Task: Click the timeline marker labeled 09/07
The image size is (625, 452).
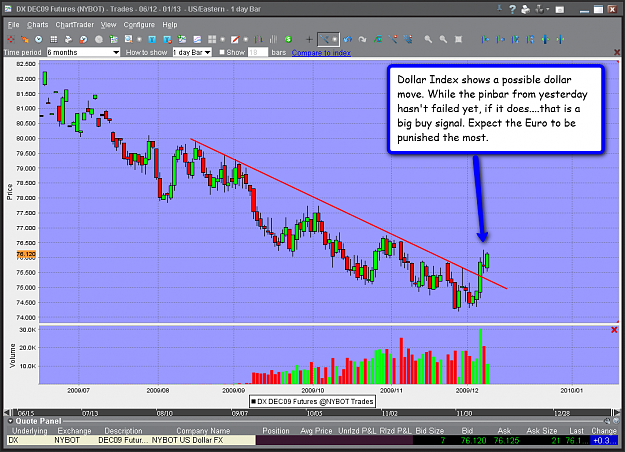Action: coord(239,413)
